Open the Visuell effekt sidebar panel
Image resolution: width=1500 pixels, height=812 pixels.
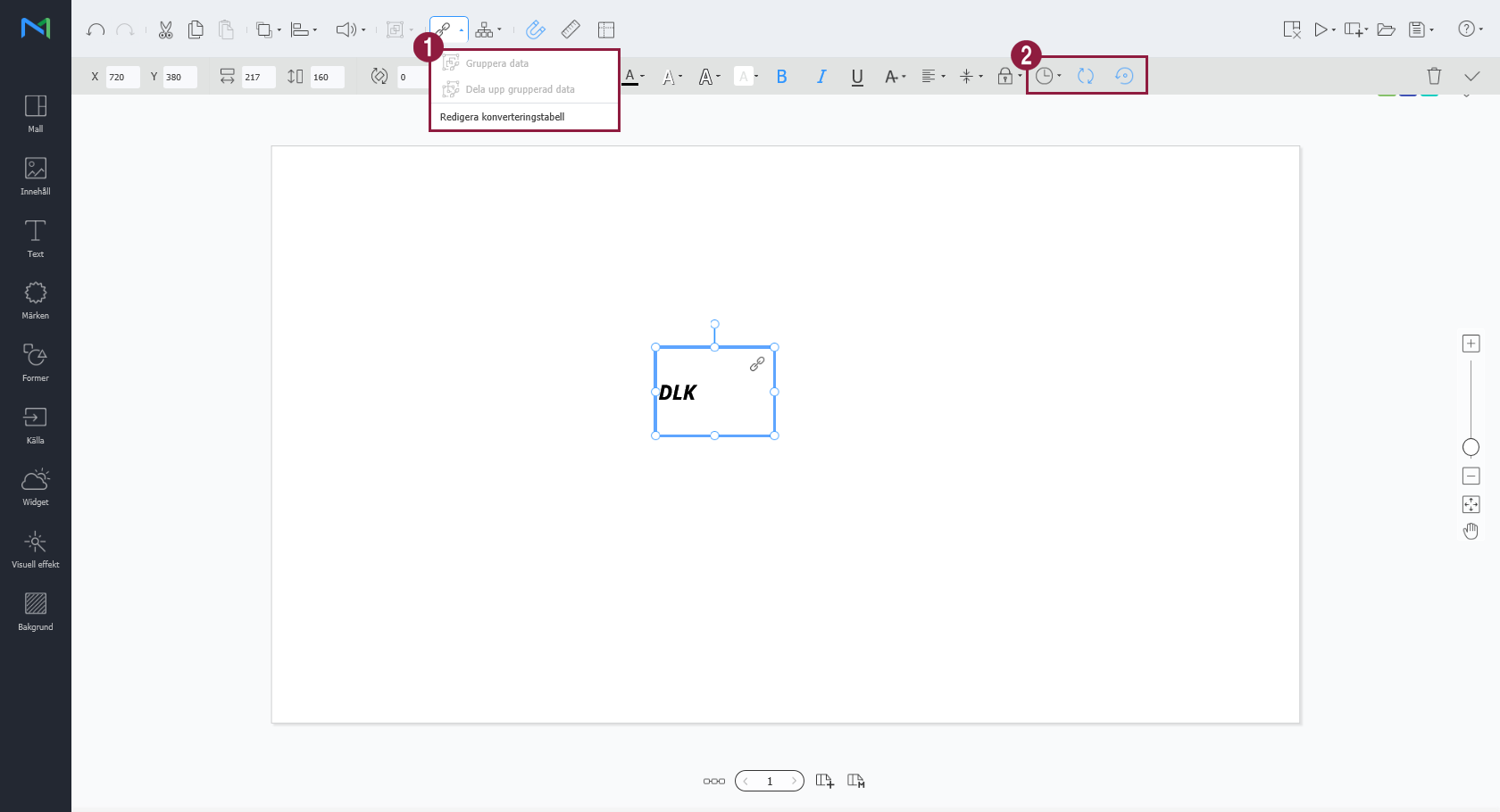[x=36, y=550]
